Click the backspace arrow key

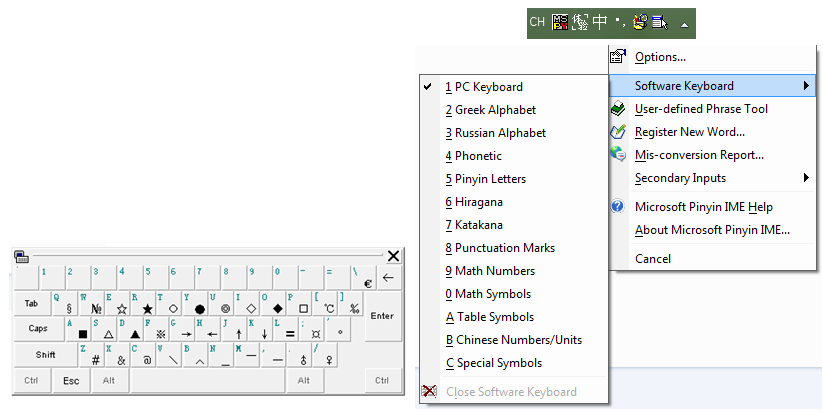(x=389, y=278)
